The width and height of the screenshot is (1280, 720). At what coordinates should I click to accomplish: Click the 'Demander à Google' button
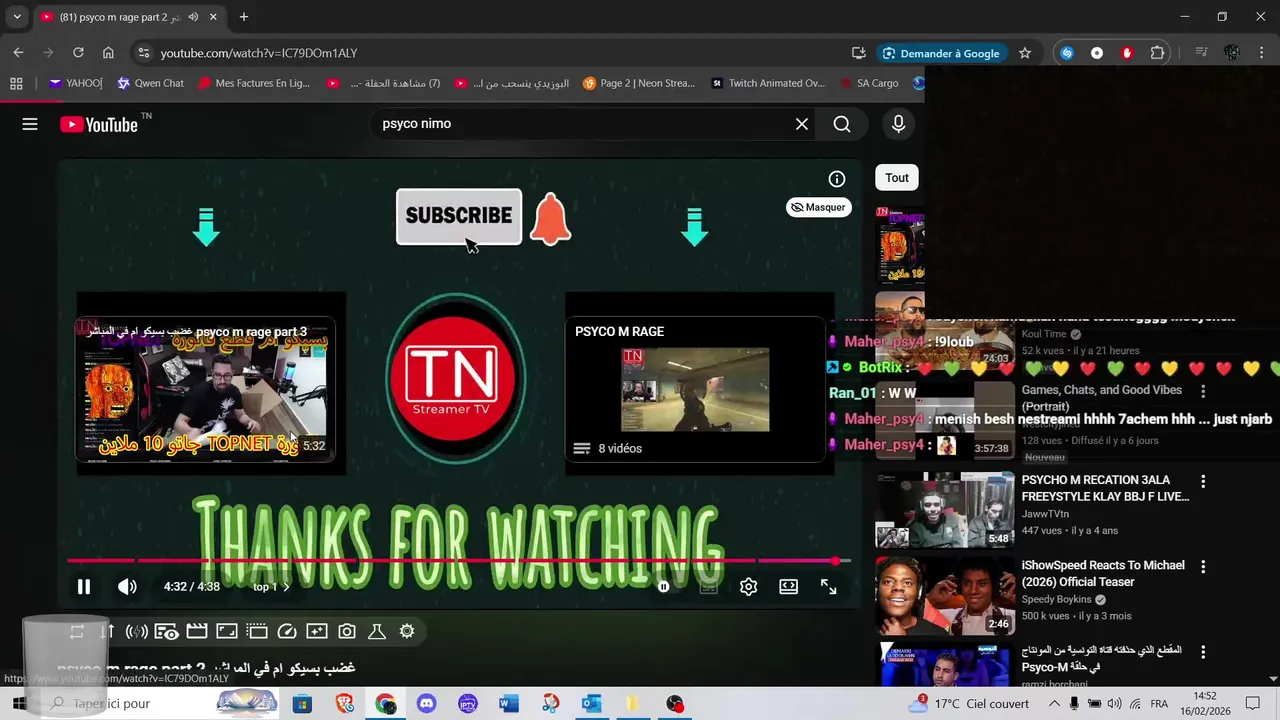pos(941,53)
